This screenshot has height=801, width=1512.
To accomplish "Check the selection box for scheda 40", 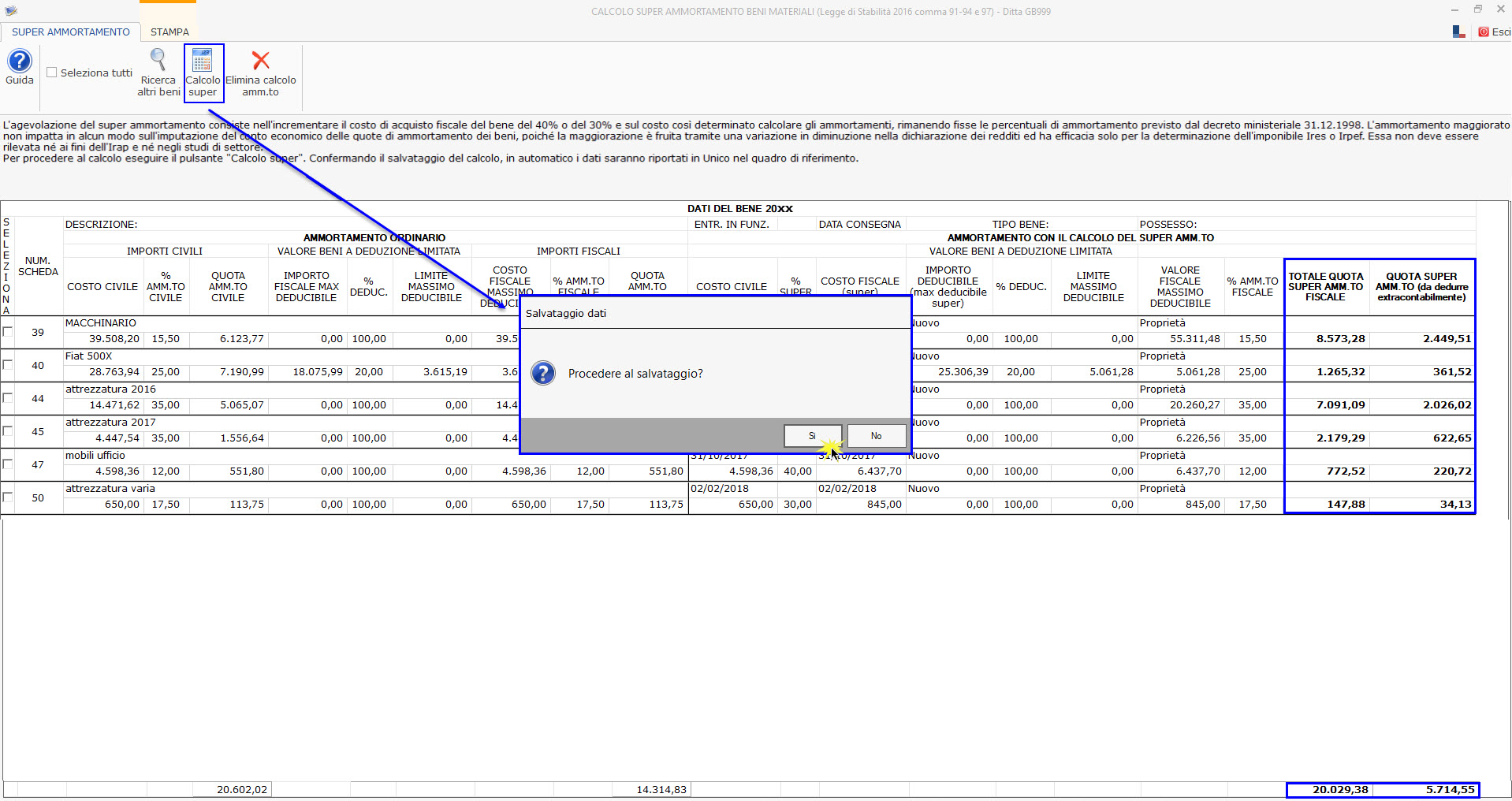I will click(x=8, y=365).
